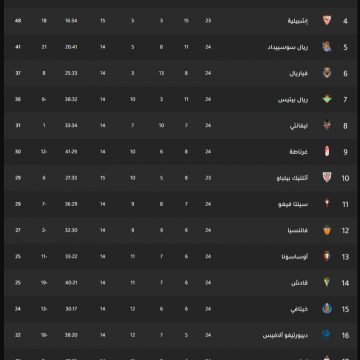This screenshot has height=360, width=360.
Task: Click the Sevilla club crest in row 4
Action: coord(327,21)
